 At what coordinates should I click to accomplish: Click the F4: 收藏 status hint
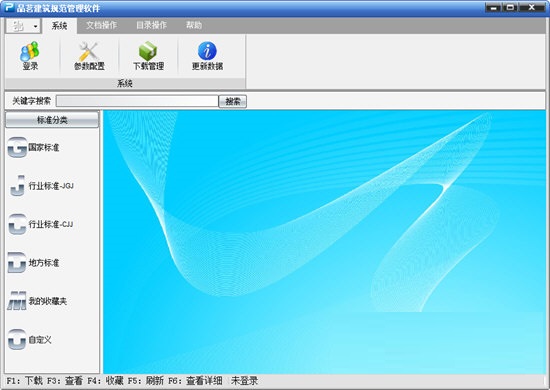[105, 381]
